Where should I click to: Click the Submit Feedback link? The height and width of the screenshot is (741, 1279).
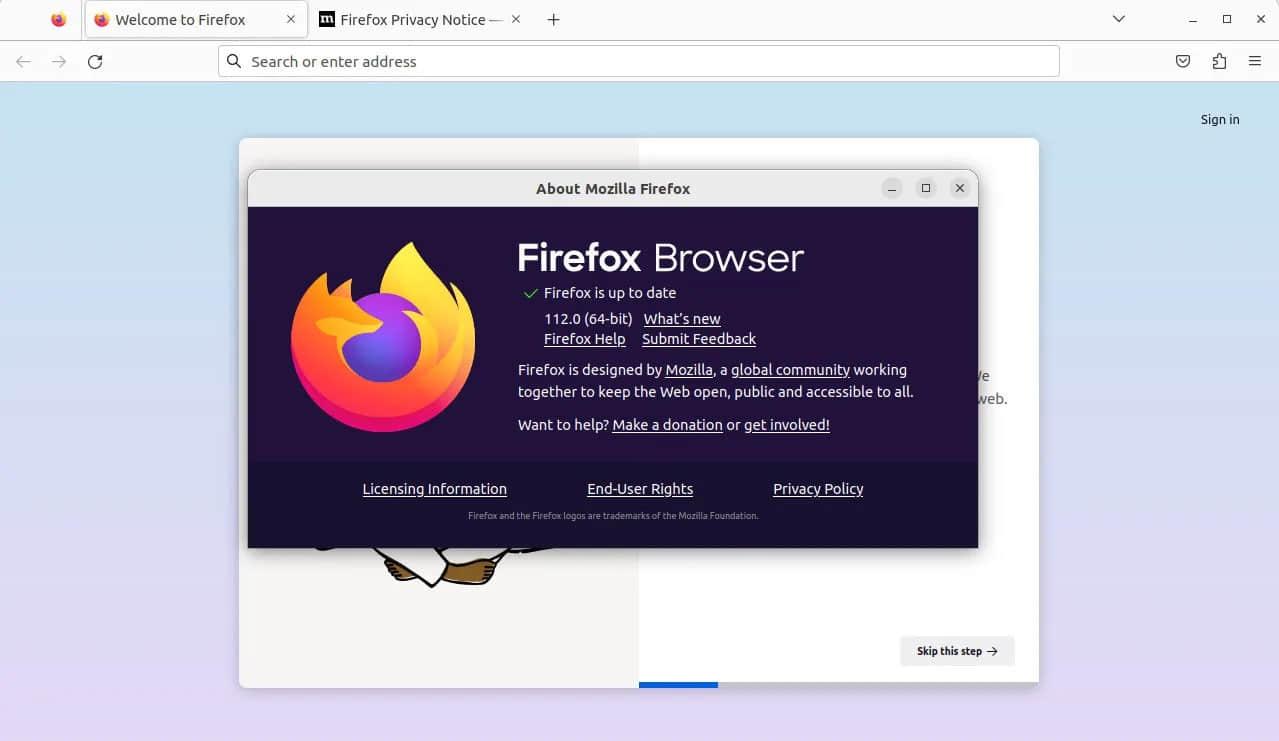[x=699, y=339]
